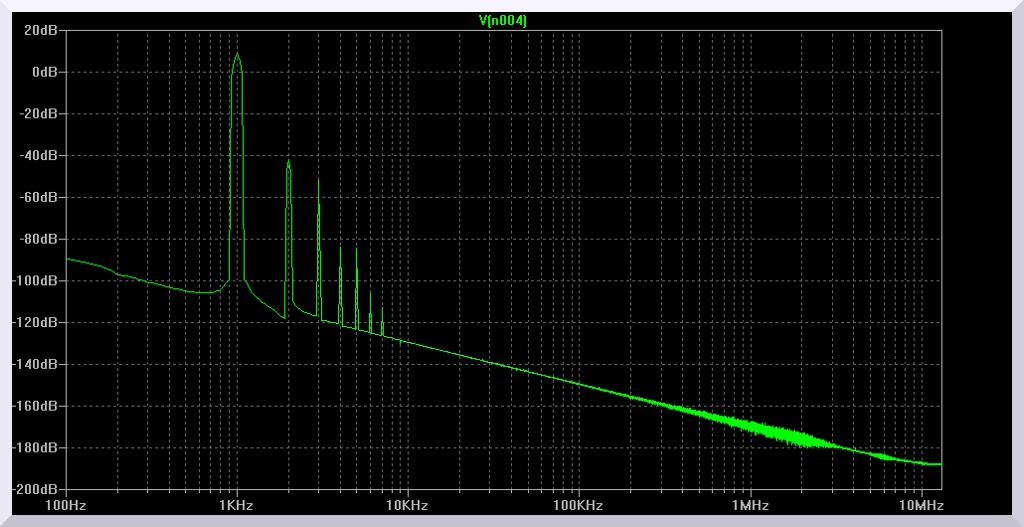Click the 100Hz horizontal axis label
This screenshot has height=527, width=1024.
[66, 505]
